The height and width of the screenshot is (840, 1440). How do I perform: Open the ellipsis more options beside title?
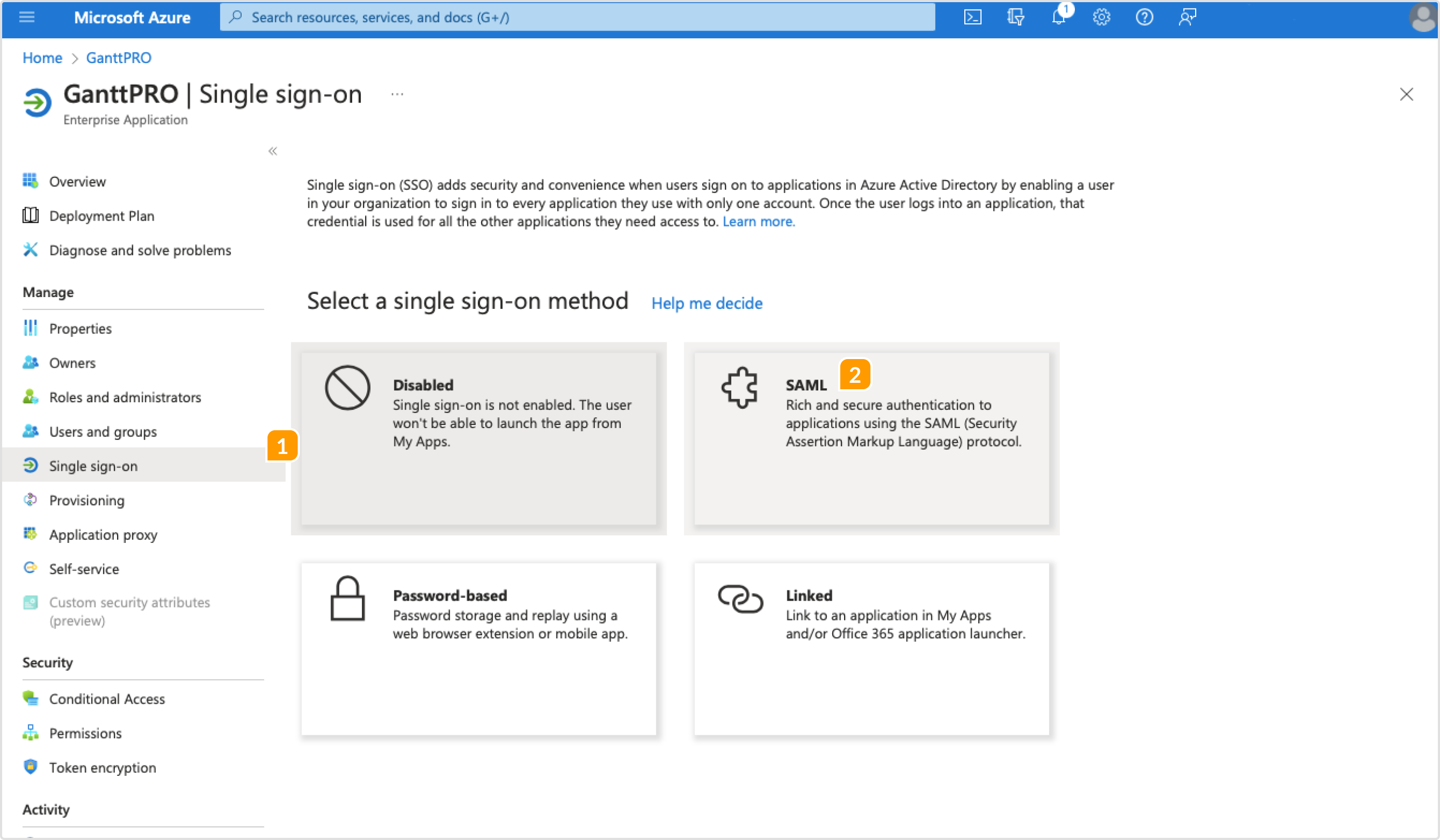coord(397,94)
